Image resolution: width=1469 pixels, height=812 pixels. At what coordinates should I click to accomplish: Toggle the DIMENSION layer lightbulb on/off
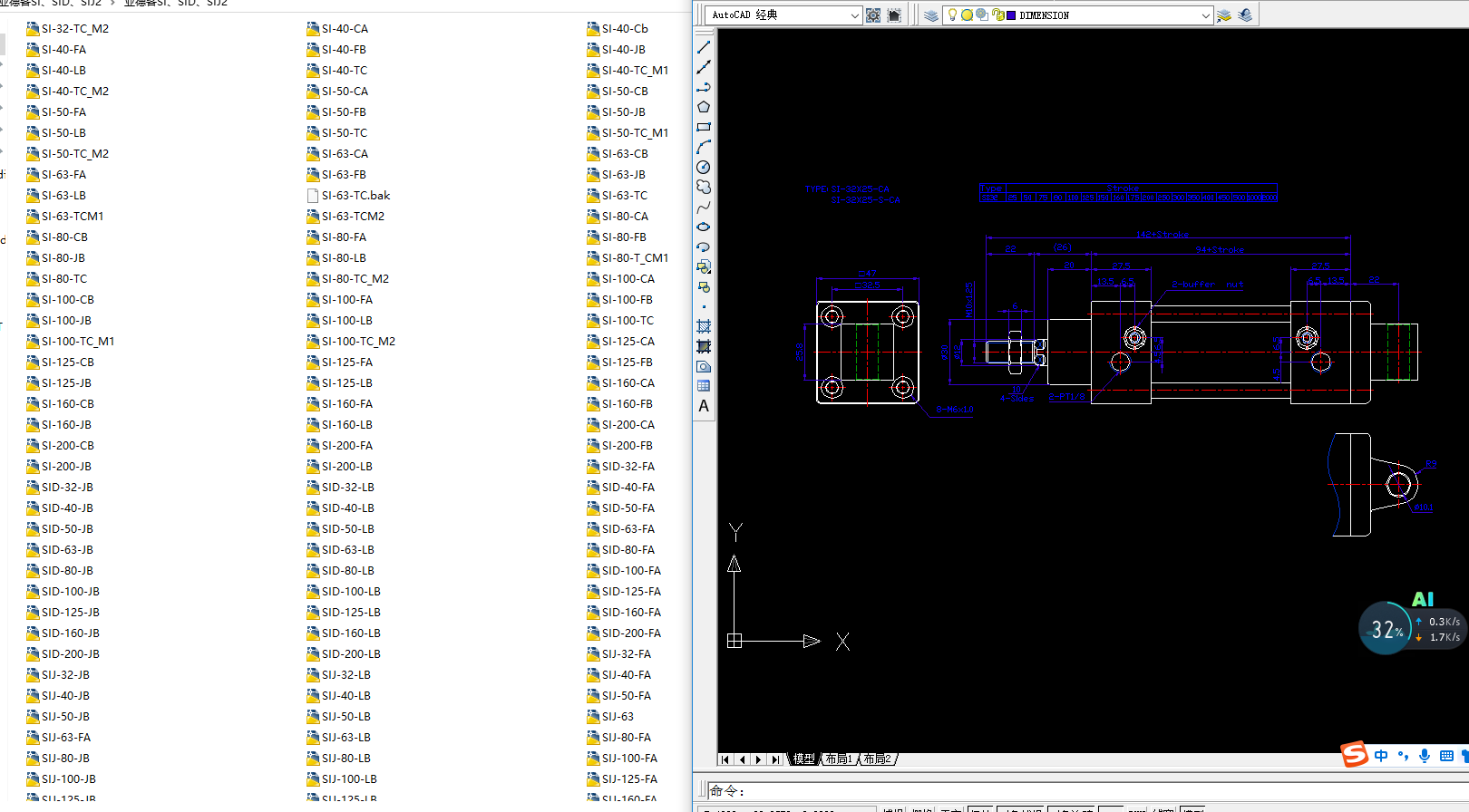[x=952, y=15]
